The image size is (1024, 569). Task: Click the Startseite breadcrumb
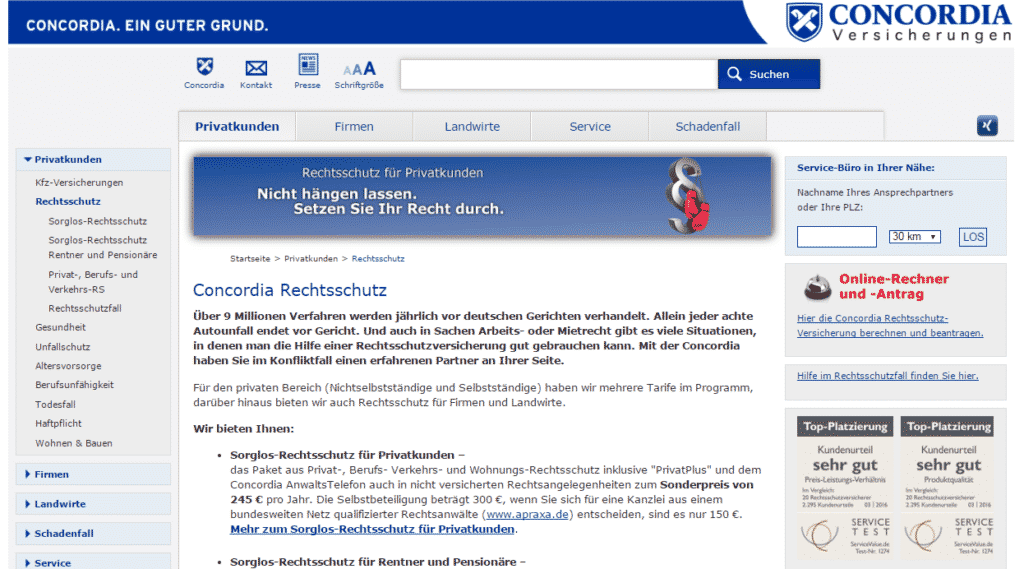pos(249,259)
